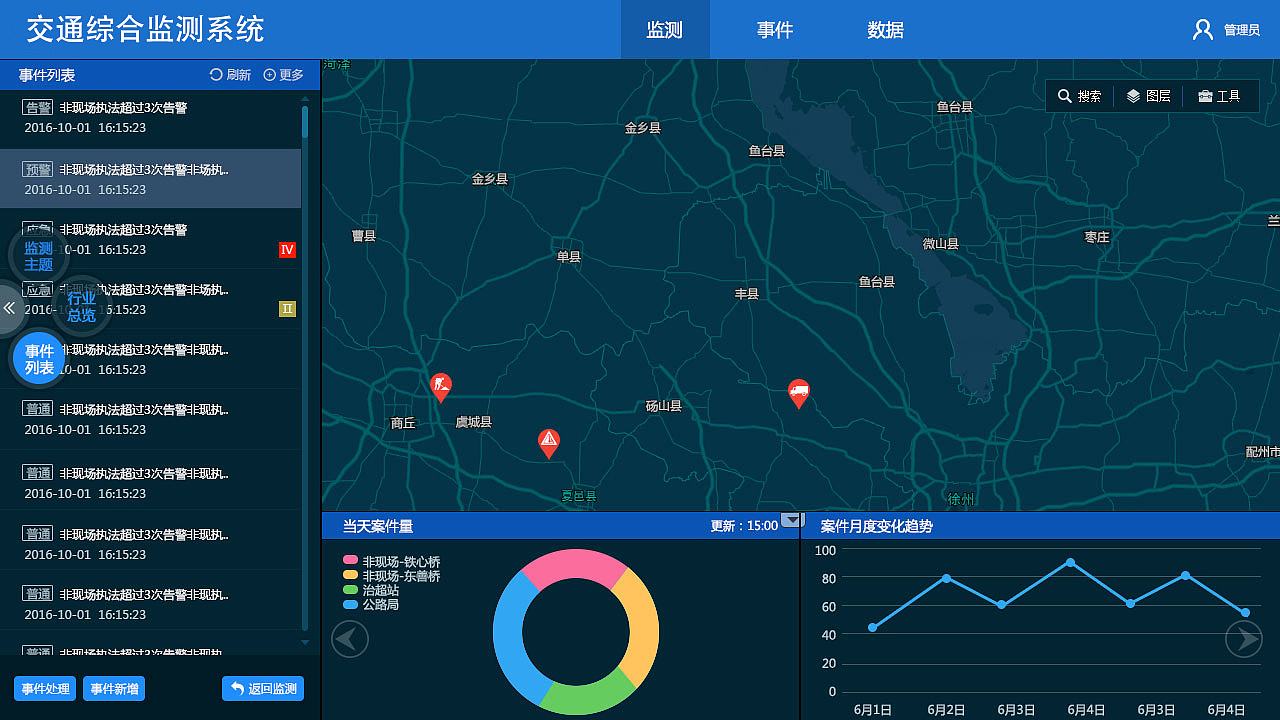The image size is (1280, 720).
Task: Switch to the 事件 tab
Action: [774, 30]
